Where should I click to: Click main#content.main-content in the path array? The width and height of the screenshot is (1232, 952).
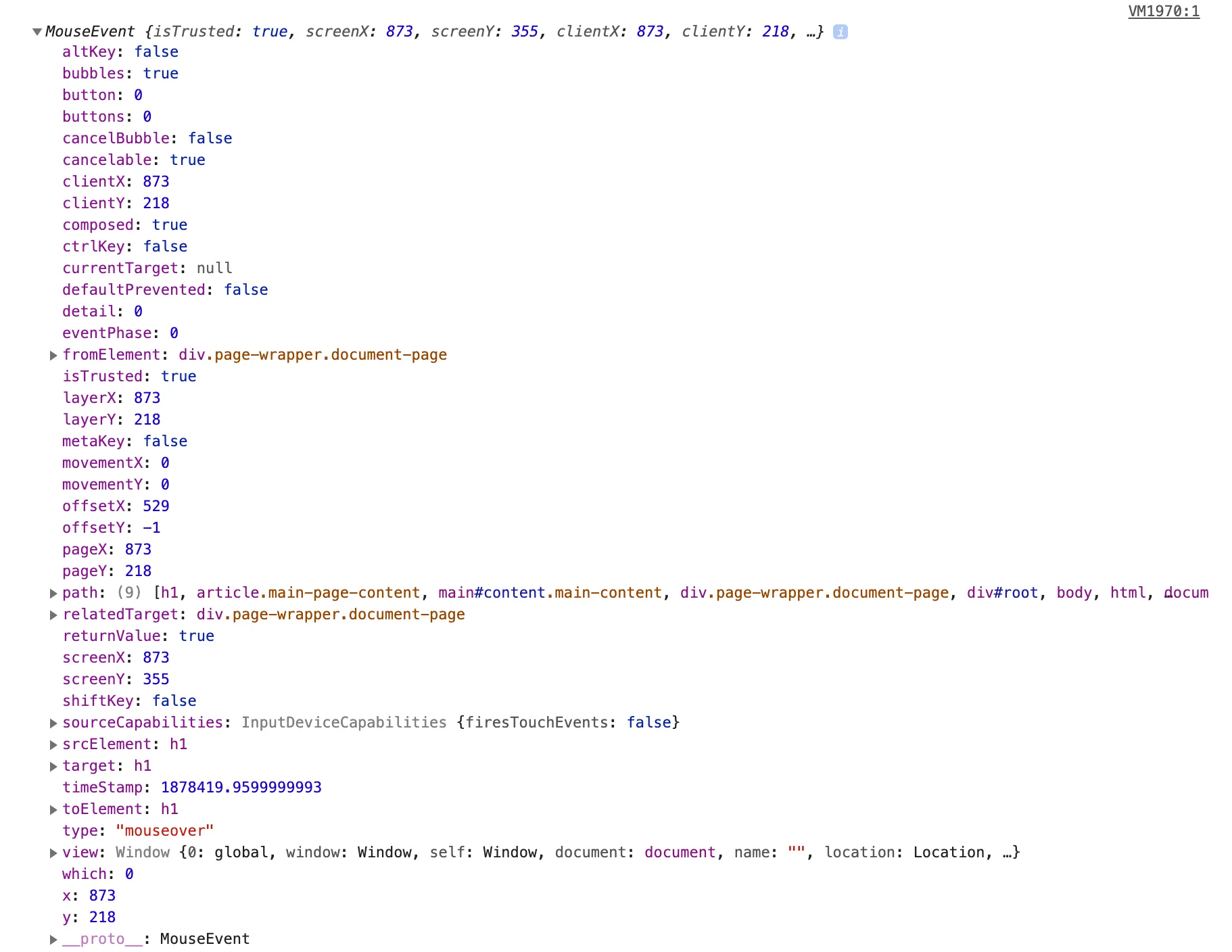coord(550,593)
